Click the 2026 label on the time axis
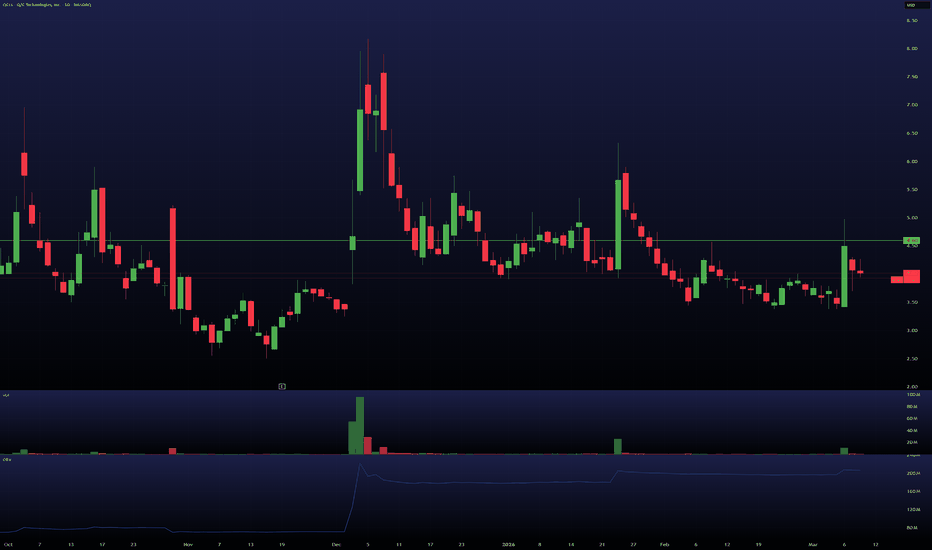The image size is (932, 550). [x=508, y=544]
